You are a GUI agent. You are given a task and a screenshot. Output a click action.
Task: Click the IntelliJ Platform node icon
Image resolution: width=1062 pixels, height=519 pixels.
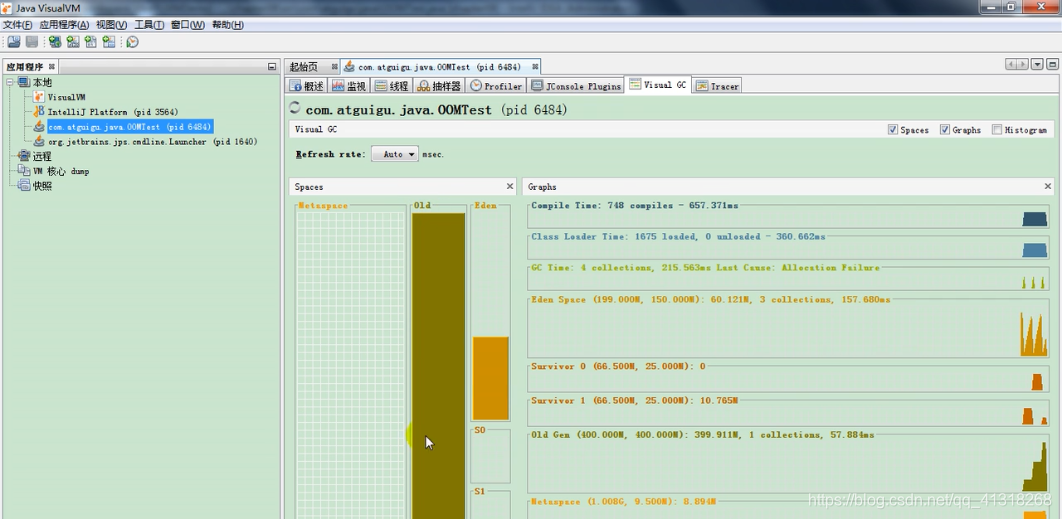[x=39, y=112]
